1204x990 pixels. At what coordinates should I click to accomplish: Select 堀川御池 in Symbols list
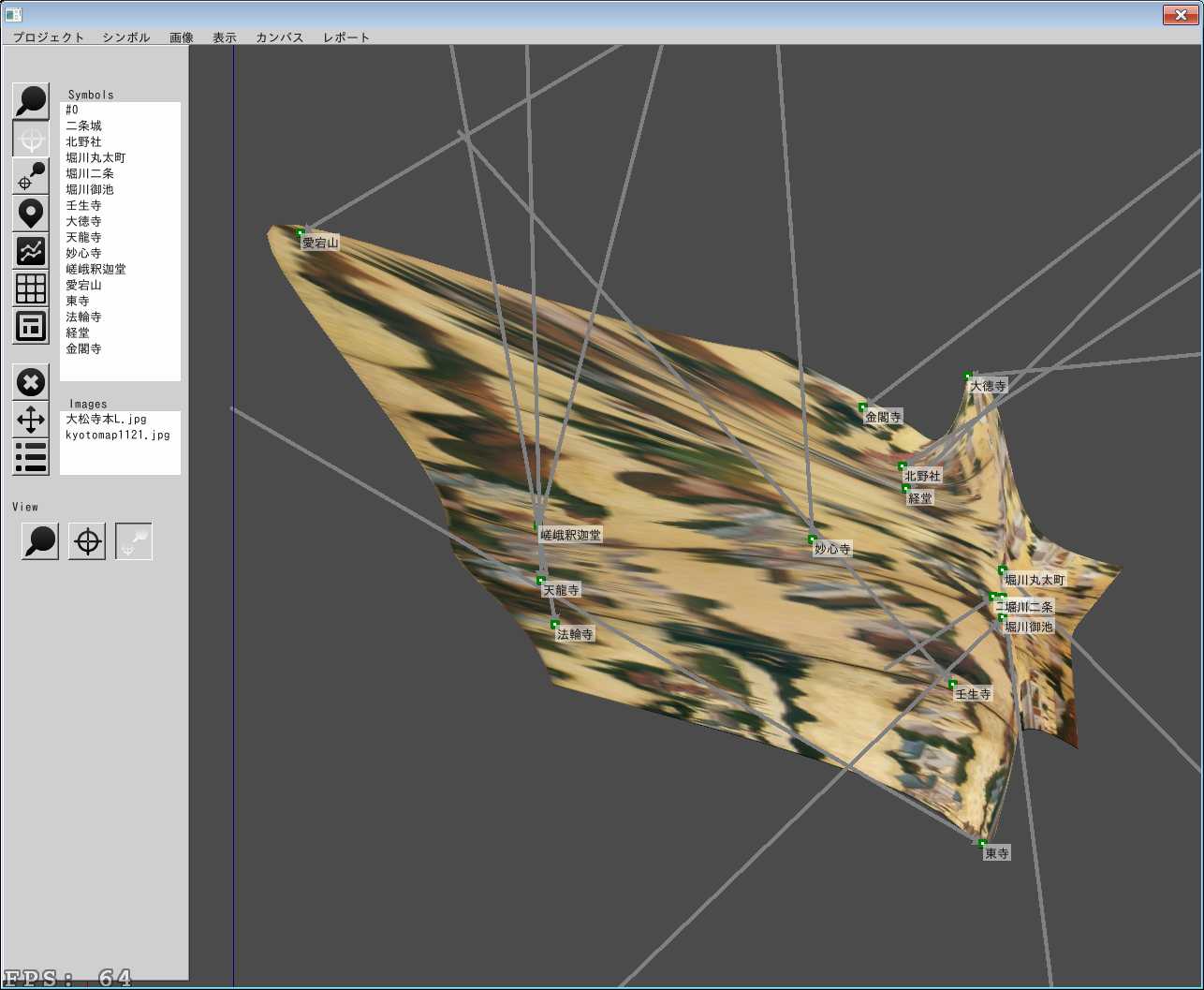120,189
